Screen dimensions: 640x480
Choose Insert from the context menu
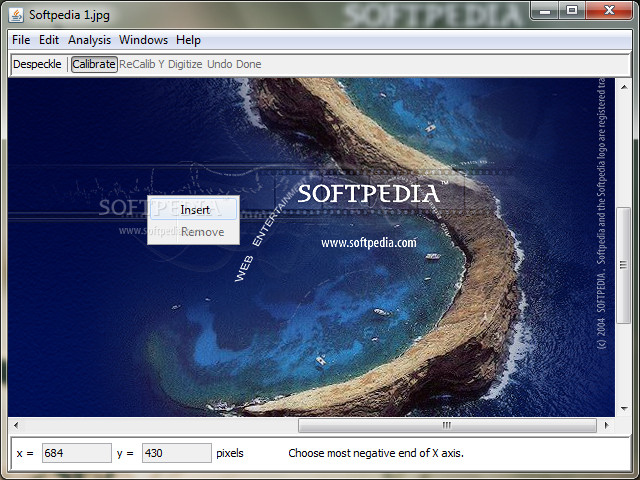click(x=193, y=210)
